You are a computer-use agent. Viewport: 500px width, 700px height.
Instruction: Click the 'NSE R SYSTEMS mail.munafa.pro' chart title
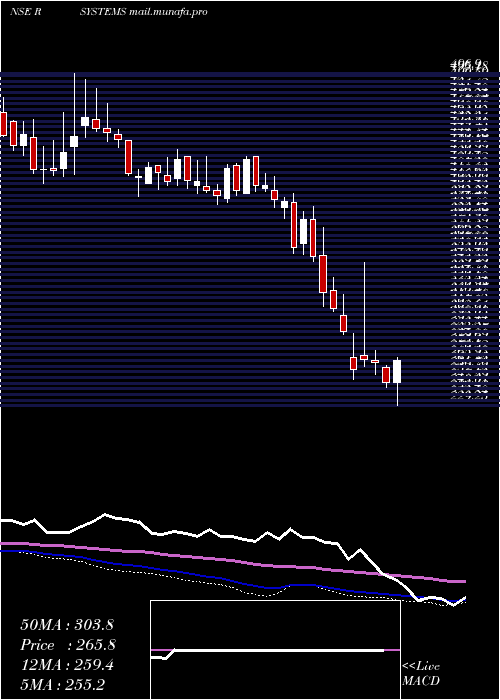pos(108,12)
